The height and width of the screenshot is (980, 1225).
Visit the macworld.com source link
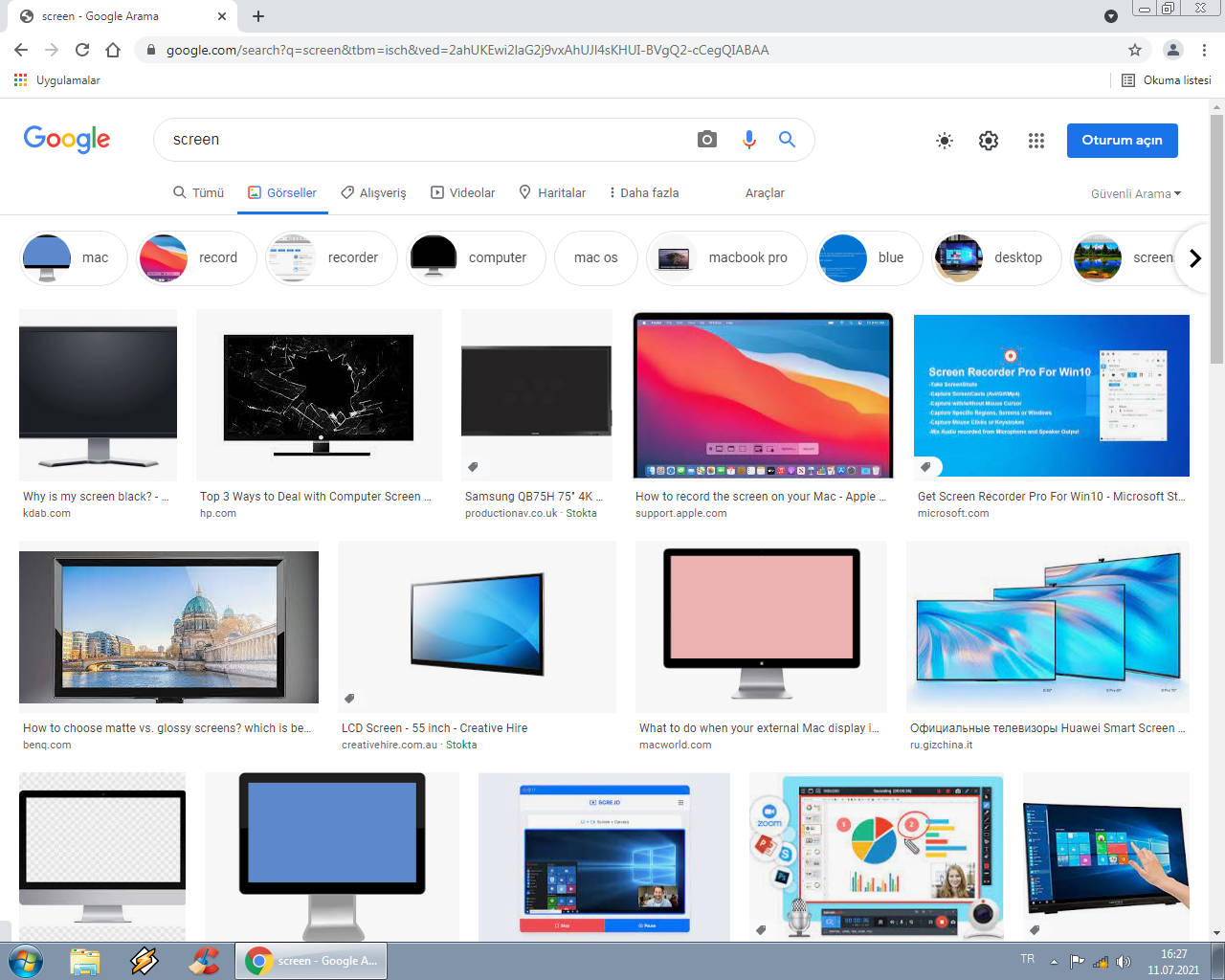(676, 746)
